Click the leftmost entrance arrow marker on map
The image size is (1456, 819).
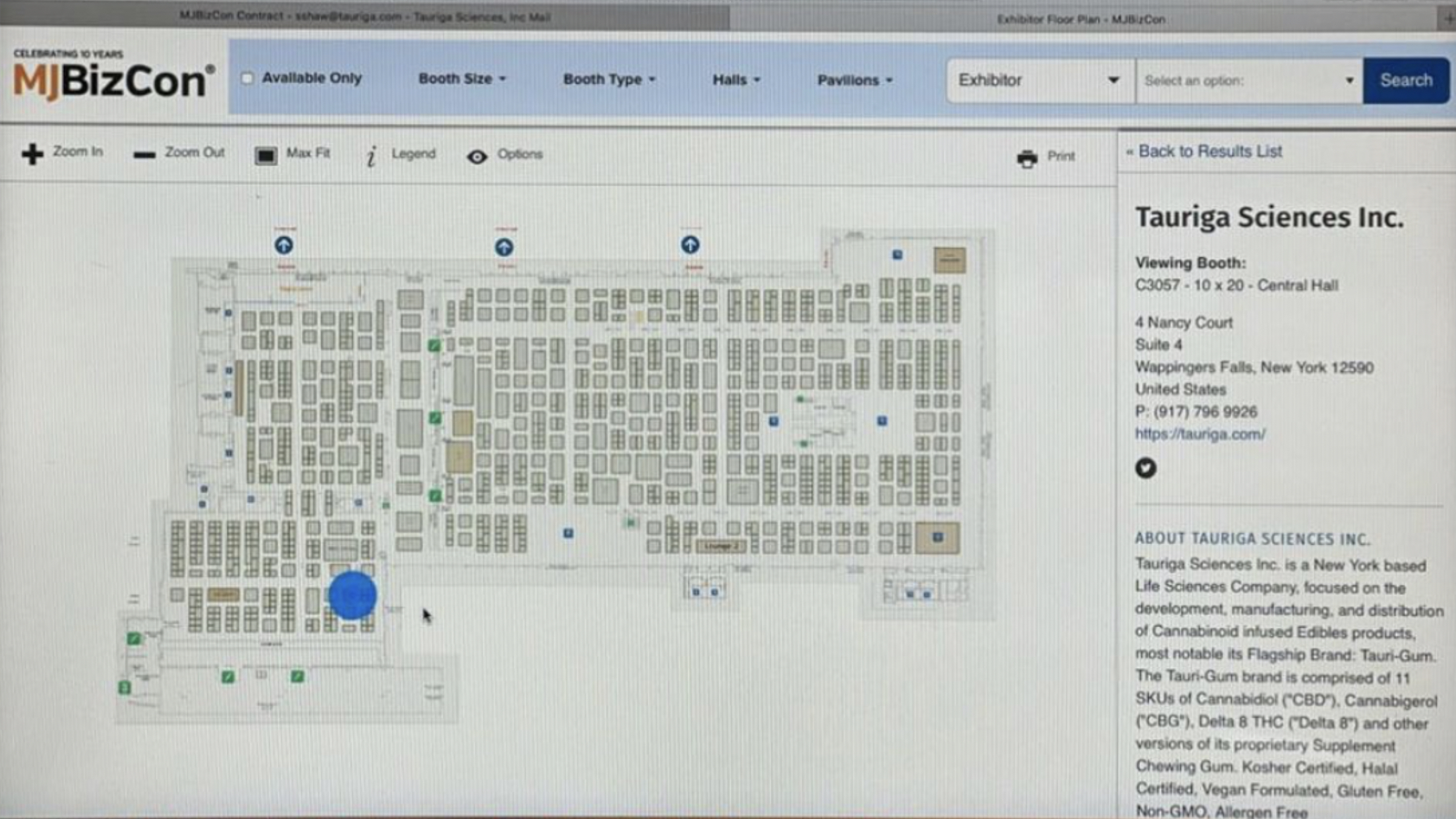284,245
